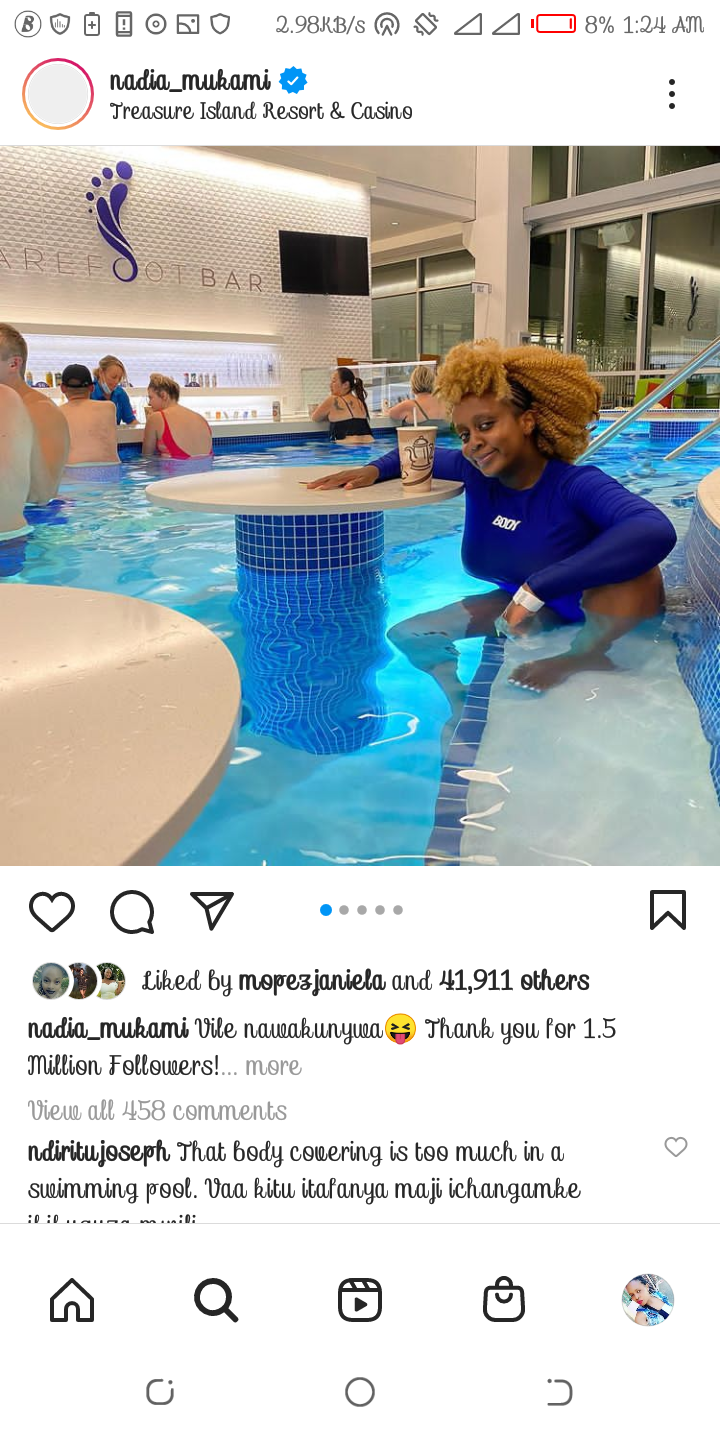Like the post with heart icon
Viewport: 720px width, 1440px height.
[52, 911]
